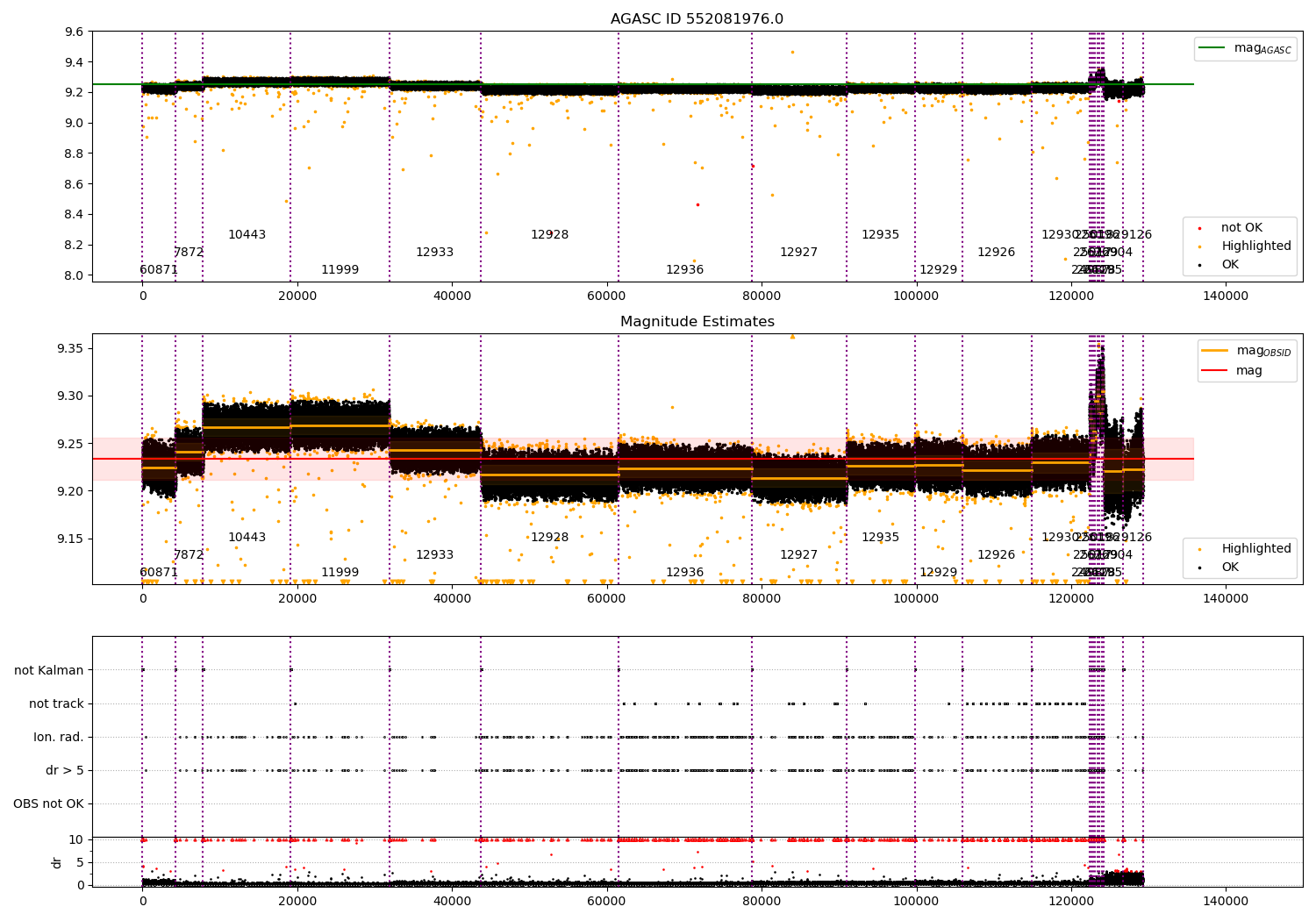Click obsid label 12936 in the top plot
The image size is (1316, 921).
684,270
